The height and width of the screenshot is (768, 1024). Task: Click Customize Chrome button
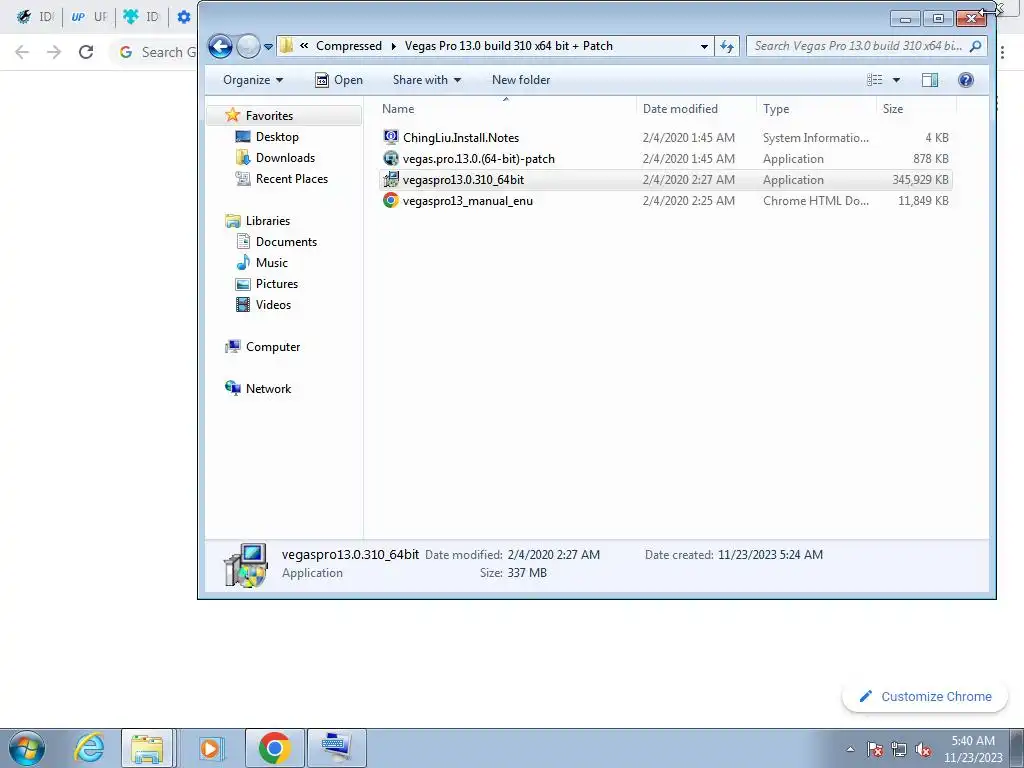[x=925, y=697]
